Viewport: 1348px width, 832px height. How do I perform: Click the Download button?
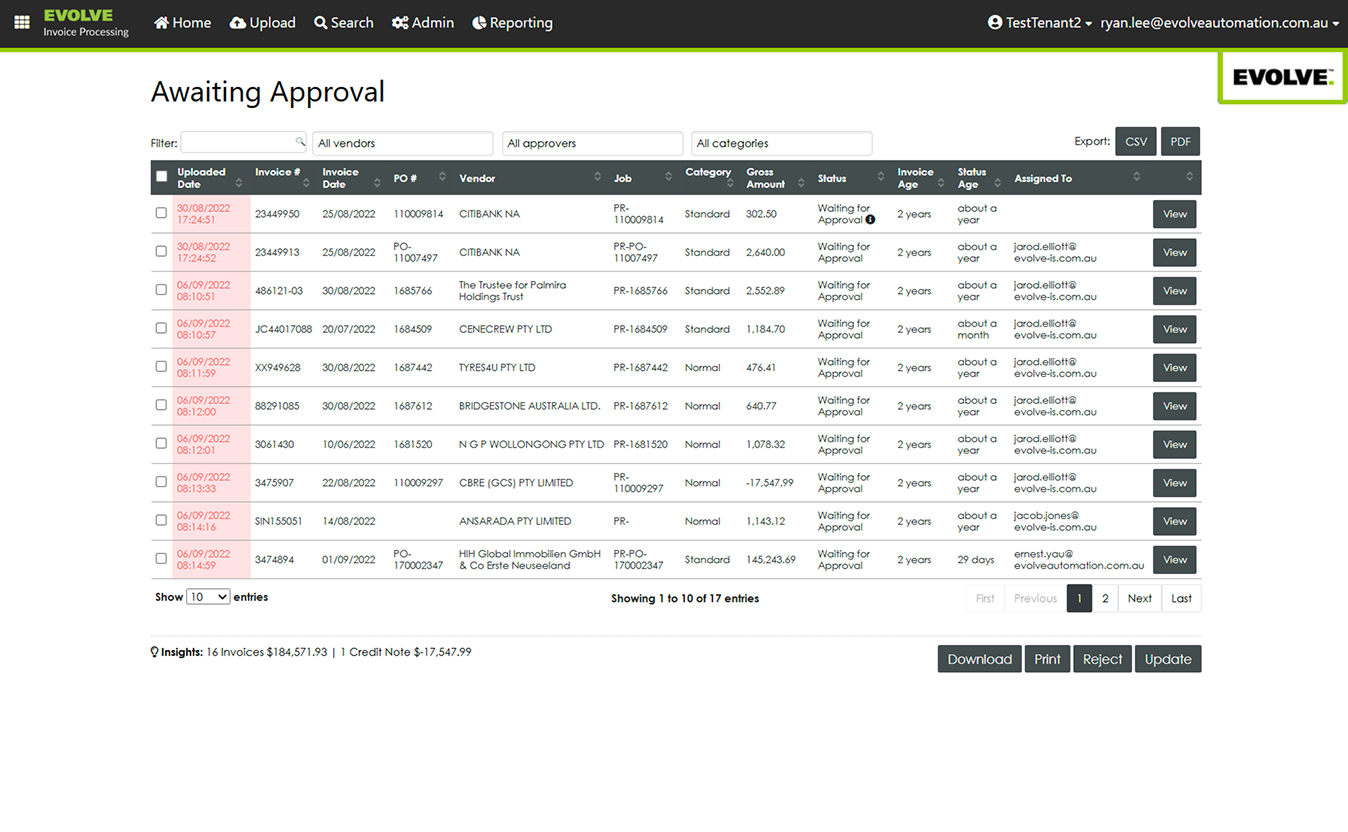980,659
